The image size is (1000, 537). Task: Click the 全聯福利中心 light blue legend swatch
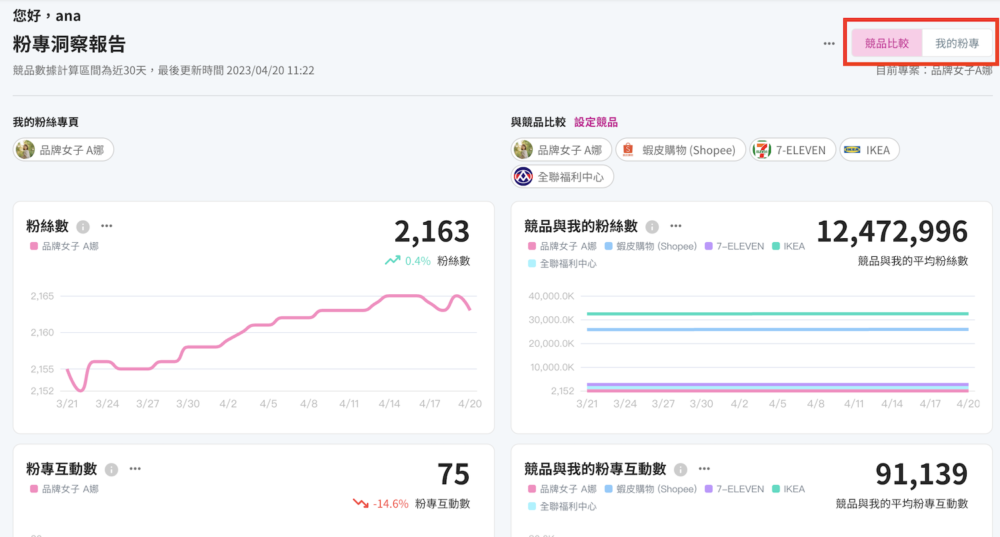pos(530,264)
